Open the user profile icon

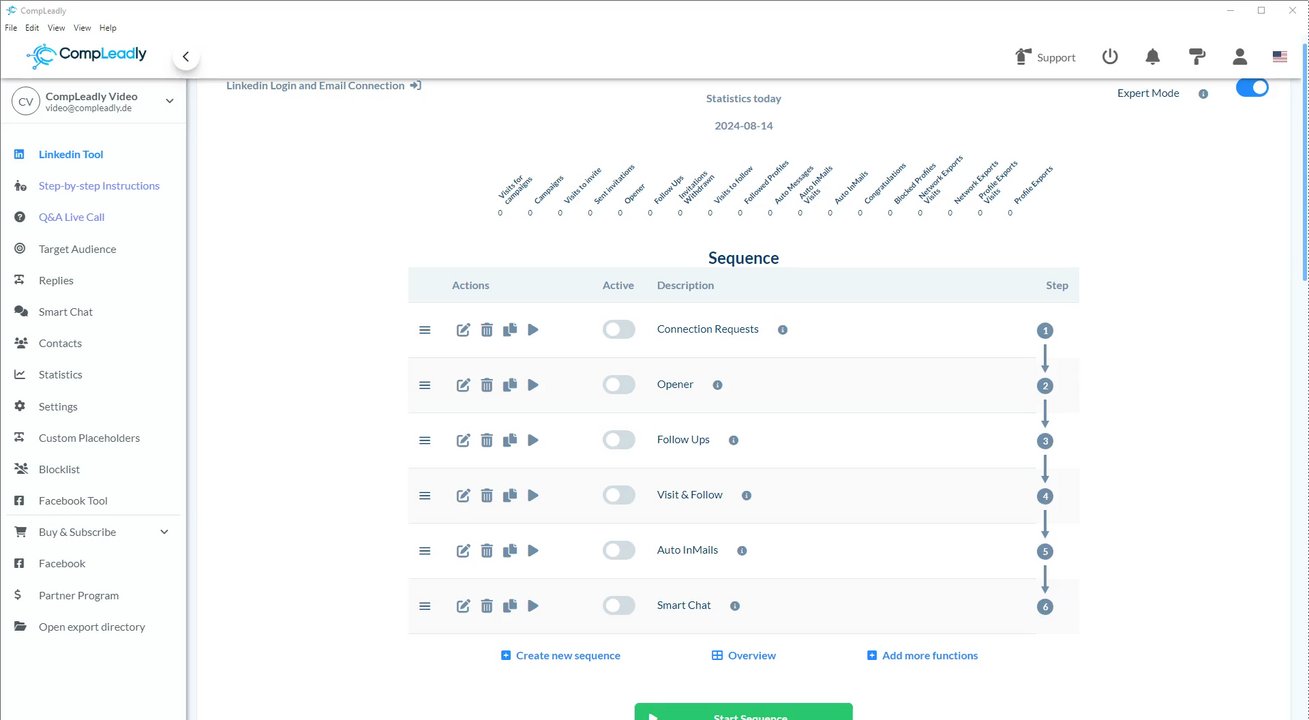click(1239, 57)
